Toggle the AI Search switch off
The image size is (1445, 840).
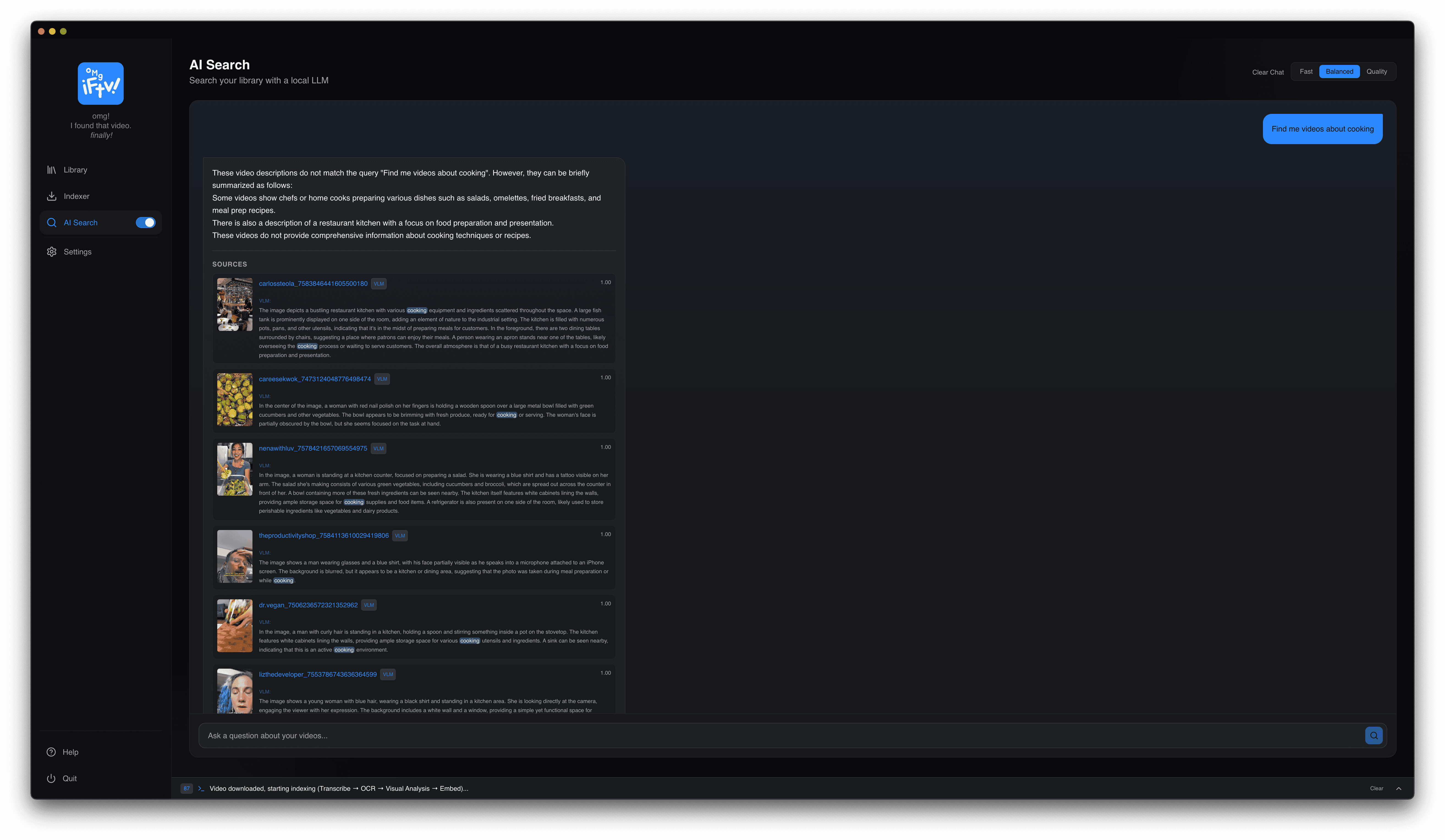coord(146,223)
